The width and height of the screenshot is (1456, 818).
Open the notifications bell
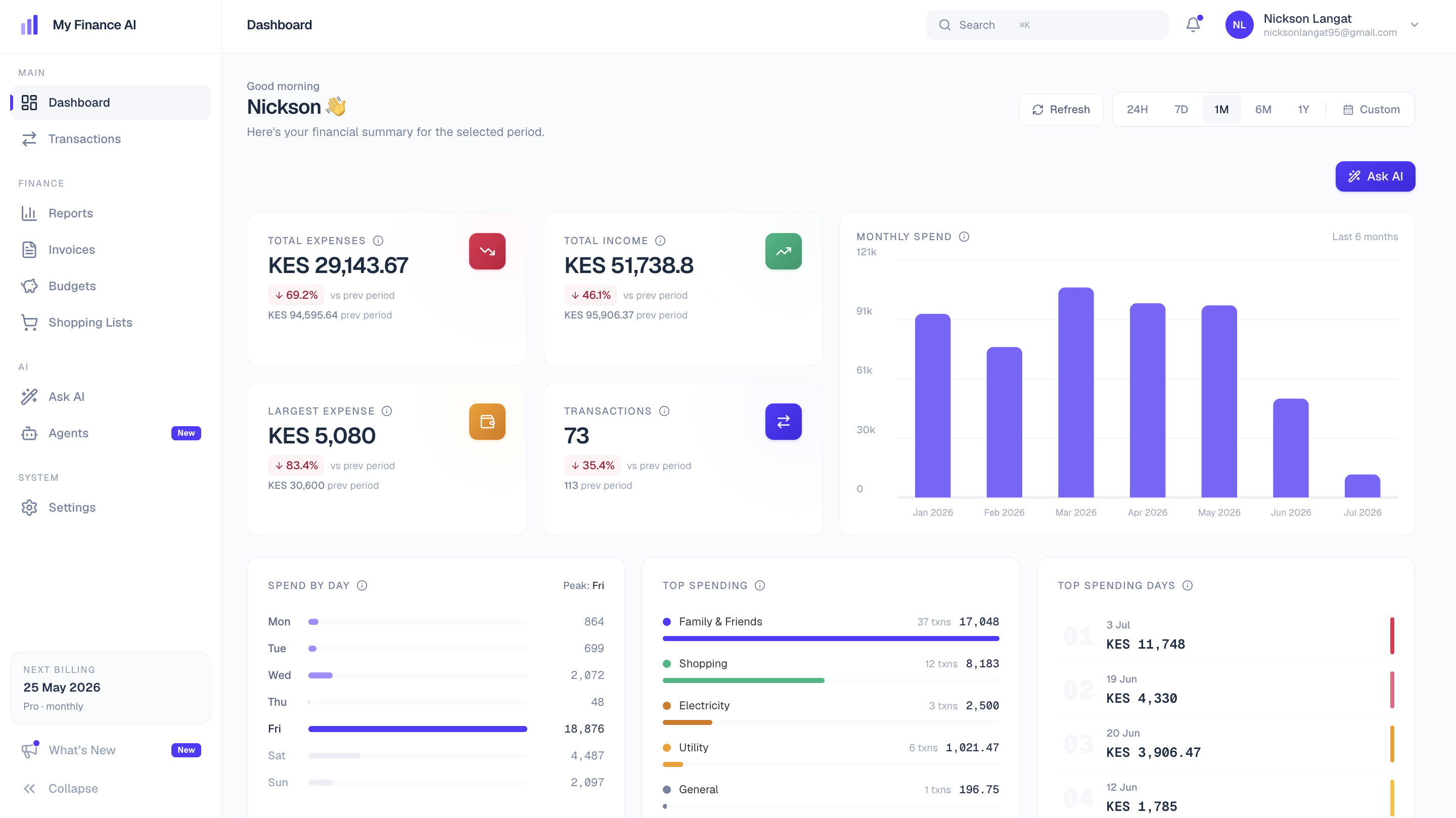coord(1193,25)
